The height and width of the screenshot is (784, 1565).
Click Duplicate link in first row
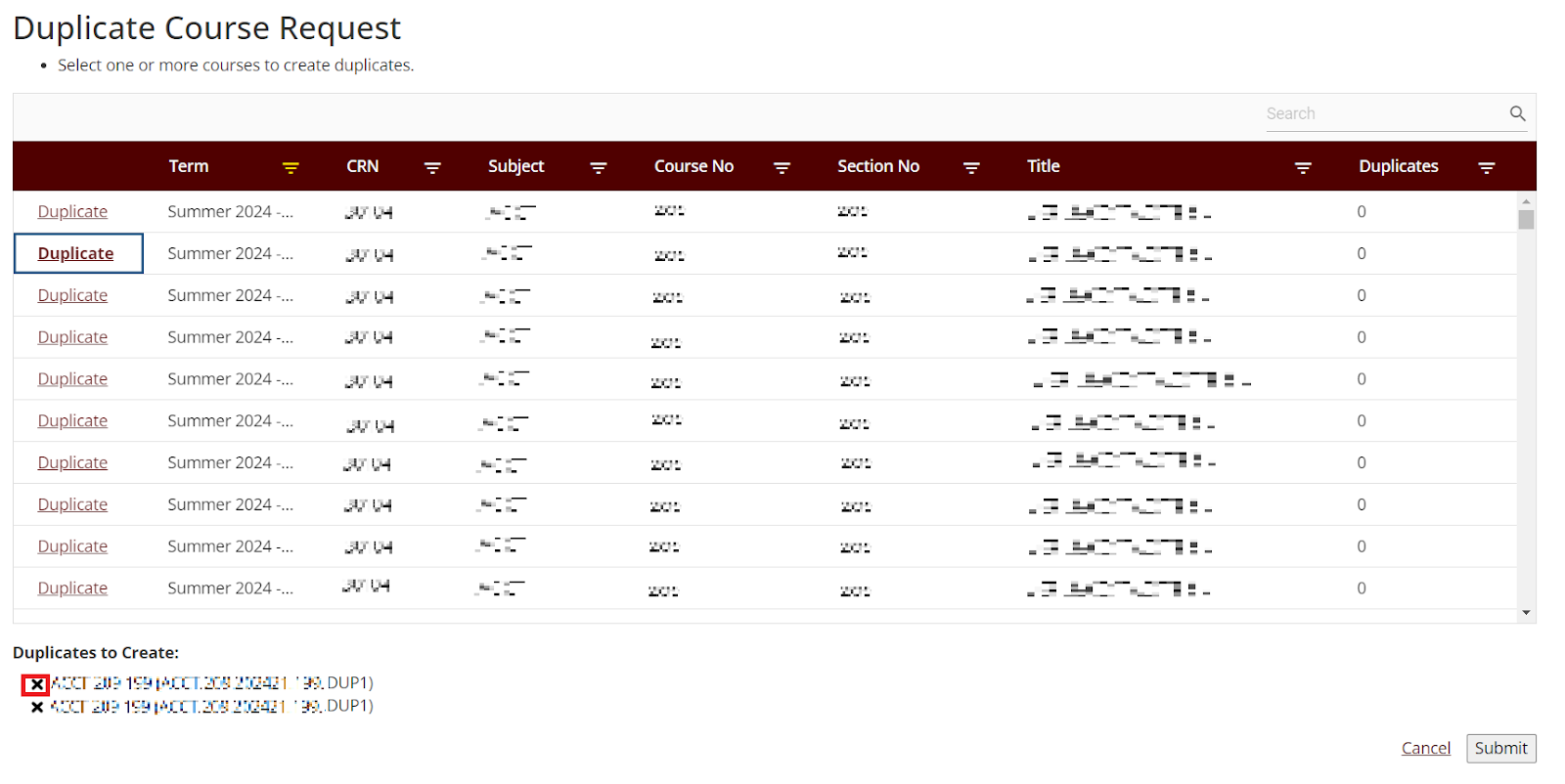(x=72, y=211)
